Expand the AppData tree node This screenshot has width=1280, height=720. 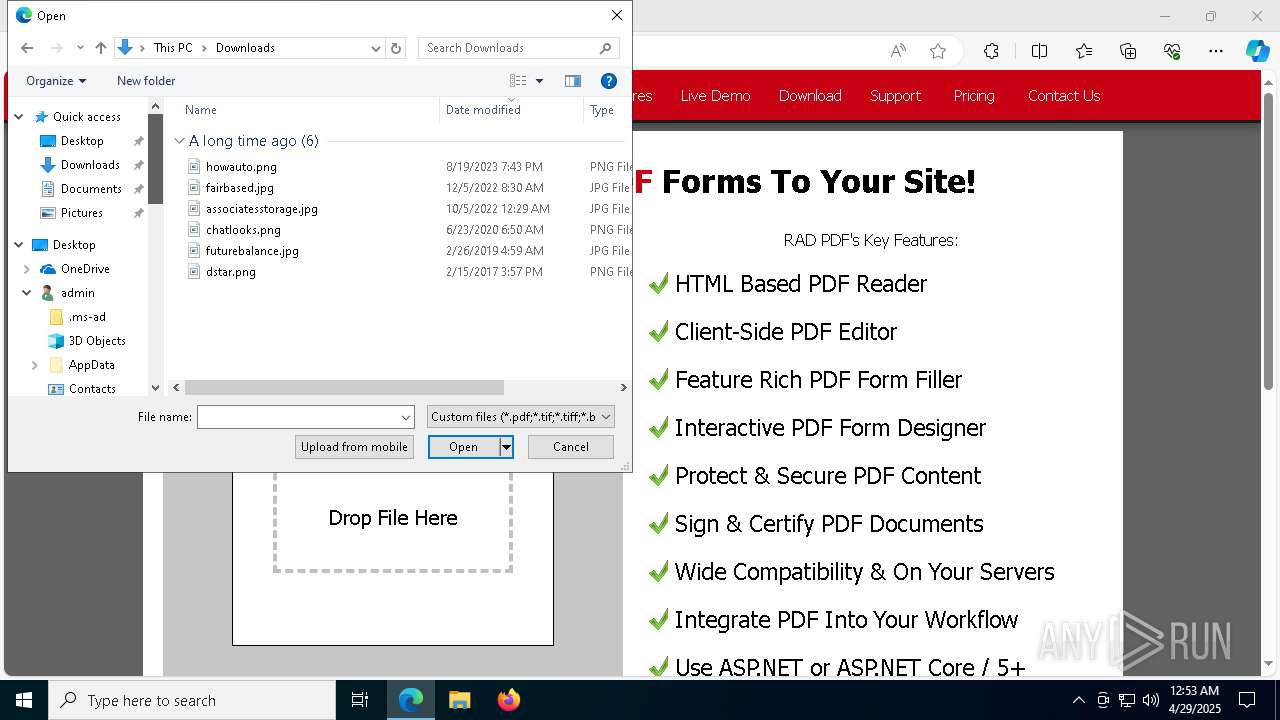(x=35, y=365)
